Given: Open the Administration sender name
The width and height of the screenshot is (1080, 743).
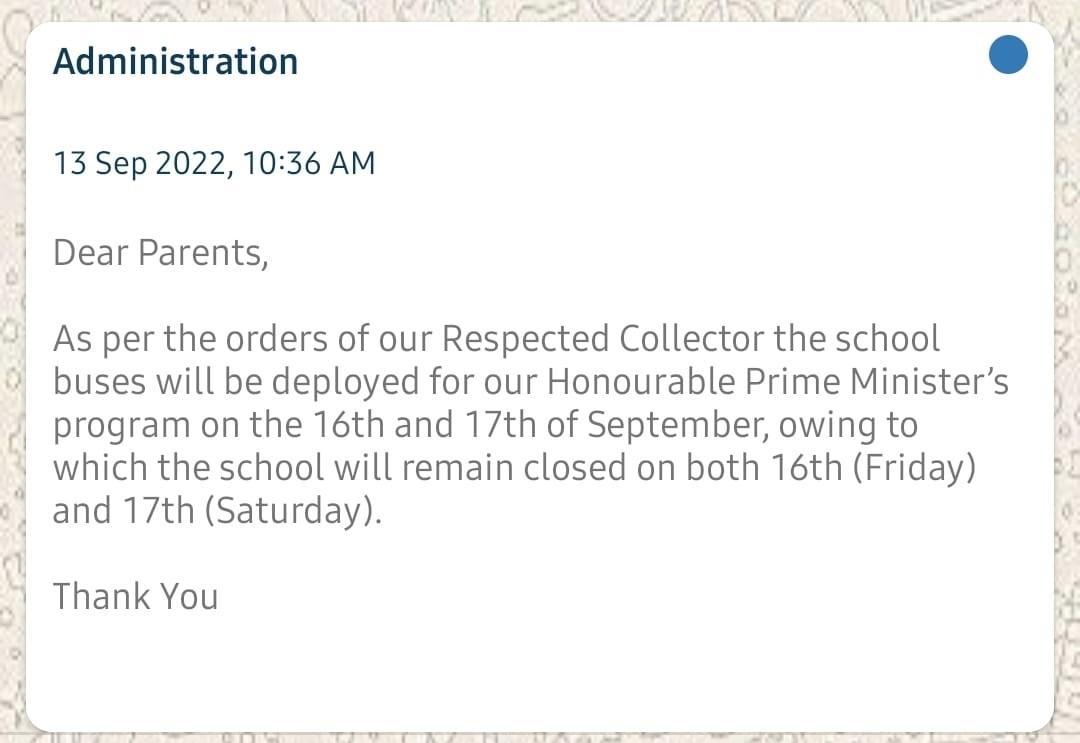Looking at the screenshot, I should click(x=175, y=61).
